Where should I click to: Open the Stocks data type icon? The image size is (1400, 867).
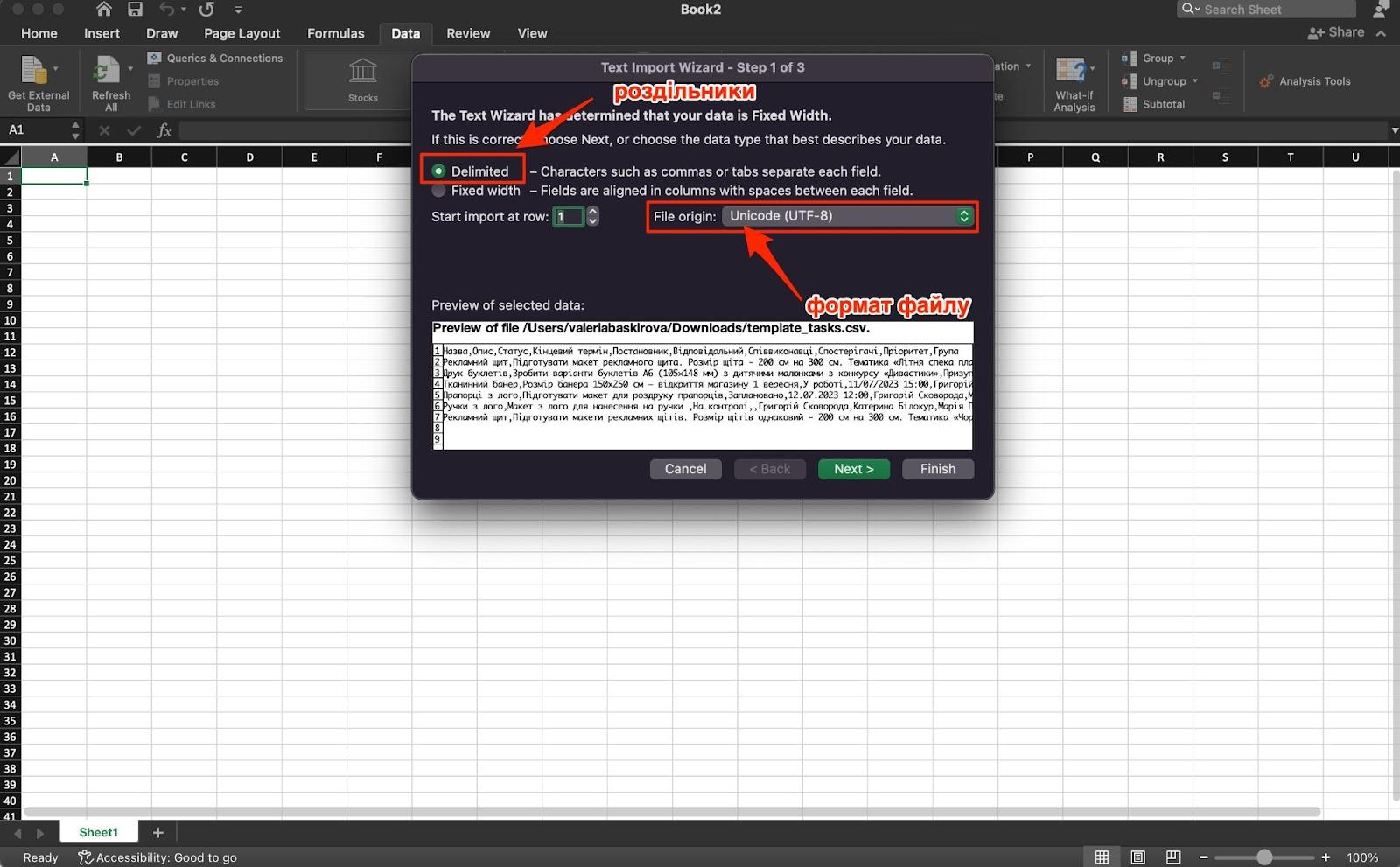click(x=362, y=72)
